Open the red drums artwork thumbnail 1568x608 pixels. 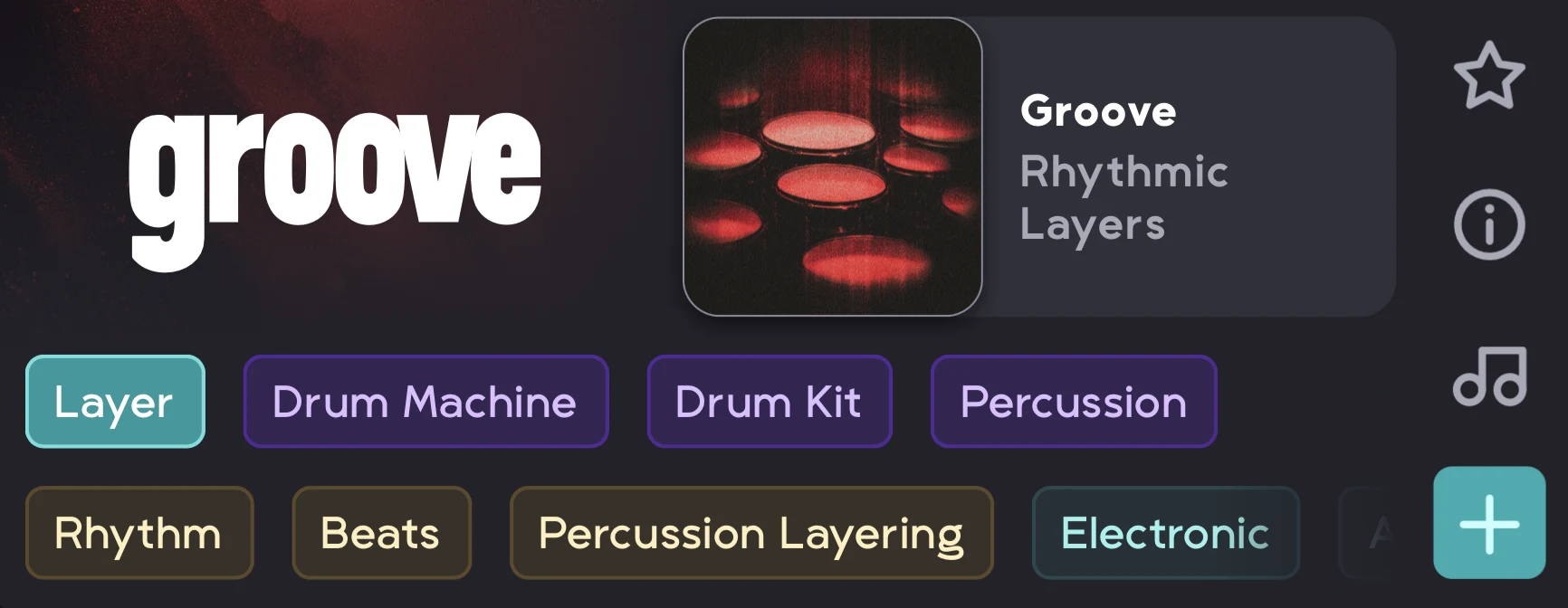click(833, 167)
